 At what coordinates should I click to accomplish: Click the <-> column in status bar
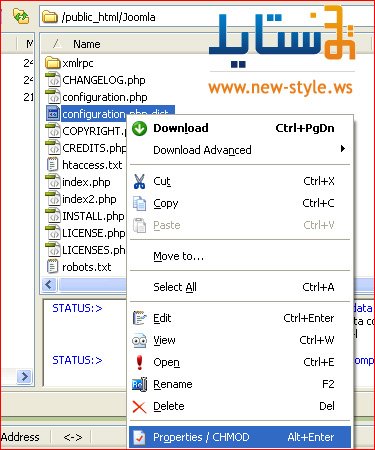pyautogui.click(x=73, y=437)
